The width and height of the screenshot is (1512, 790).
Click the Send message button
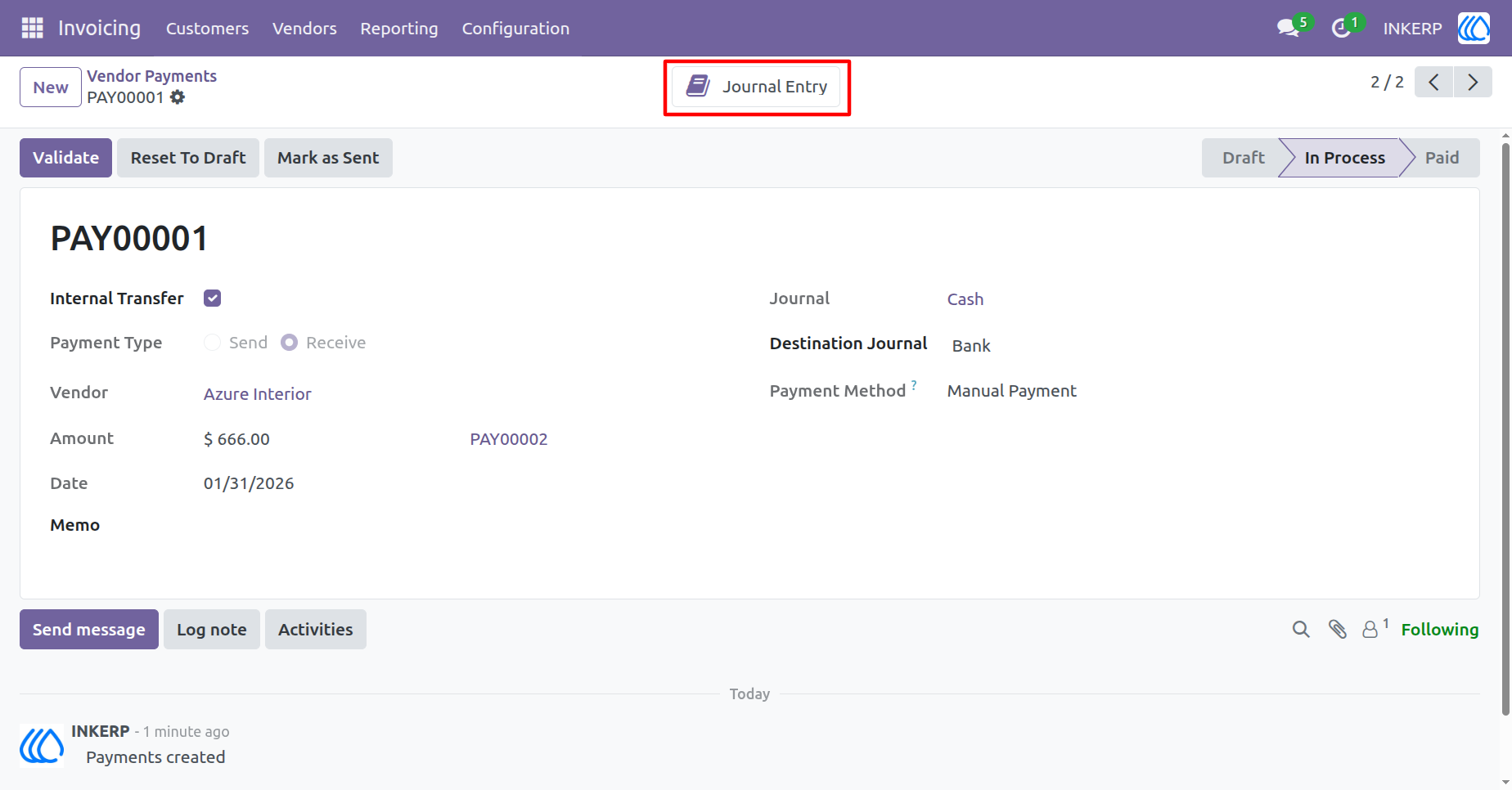(89, 630)
